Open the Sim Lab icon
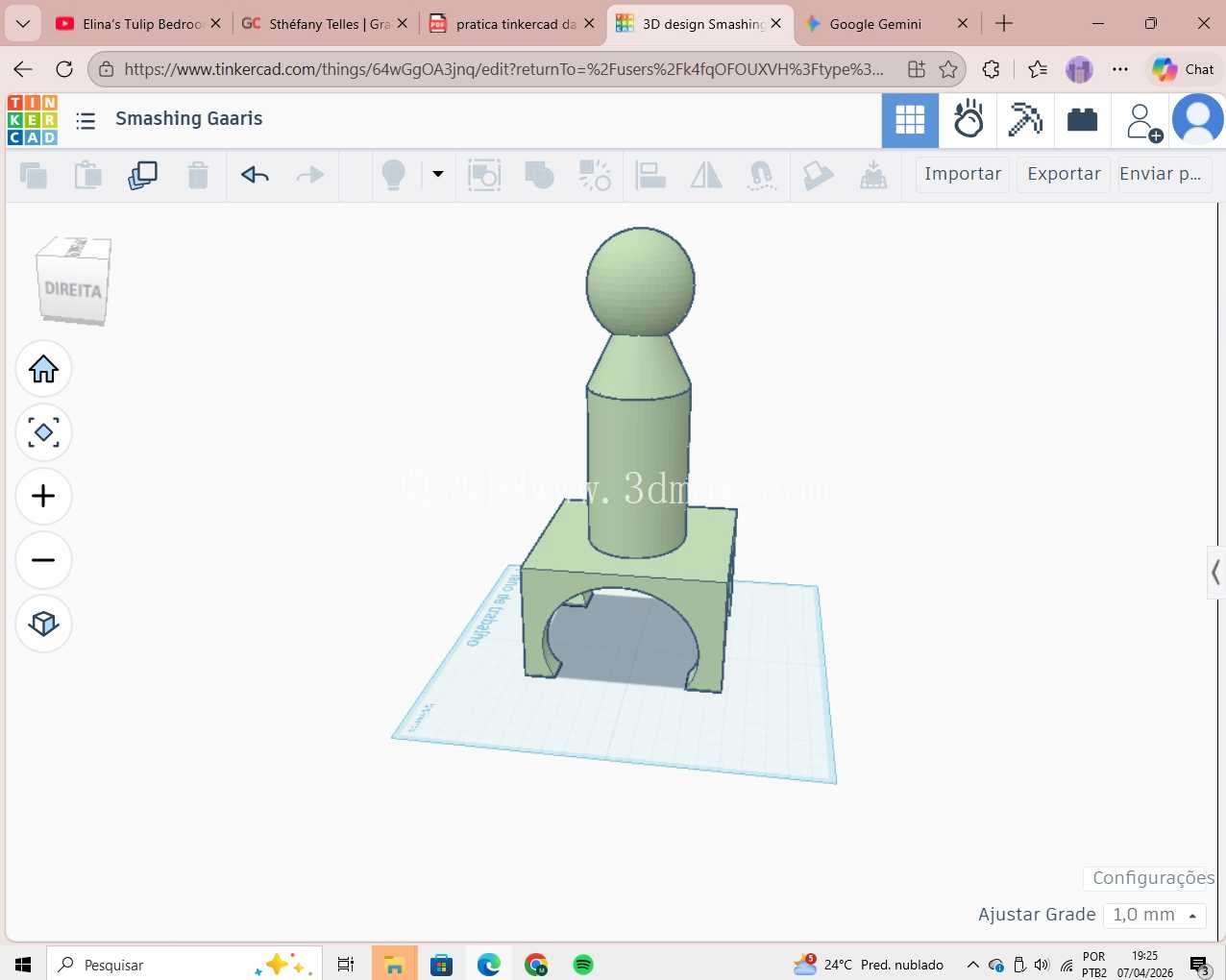 968,120
